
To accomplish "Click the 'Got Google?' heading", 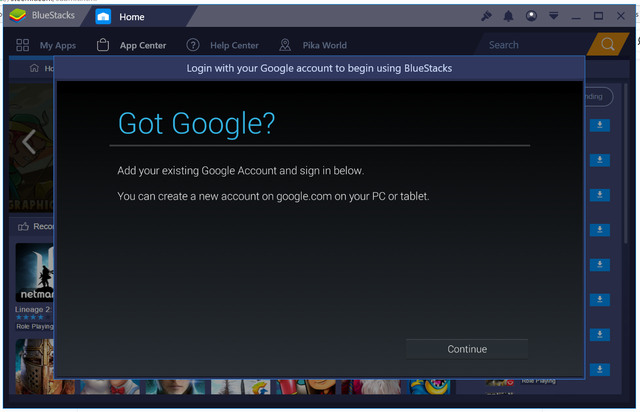I will [x=196, y=123].
